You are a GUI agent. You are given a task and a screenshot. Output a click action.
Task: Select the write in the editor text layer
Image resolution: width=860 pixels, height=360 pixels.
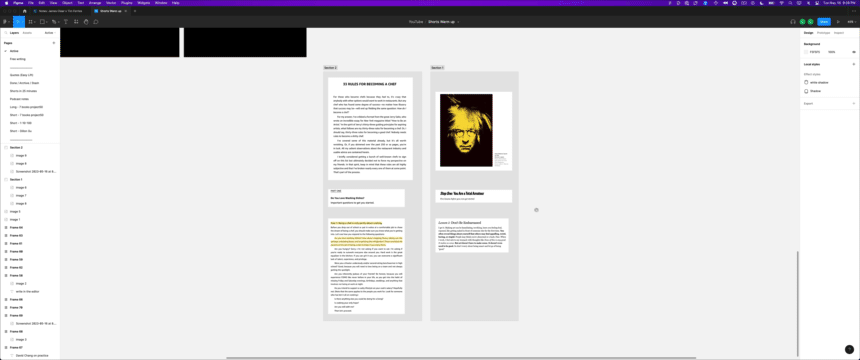[x=27, y=291]
